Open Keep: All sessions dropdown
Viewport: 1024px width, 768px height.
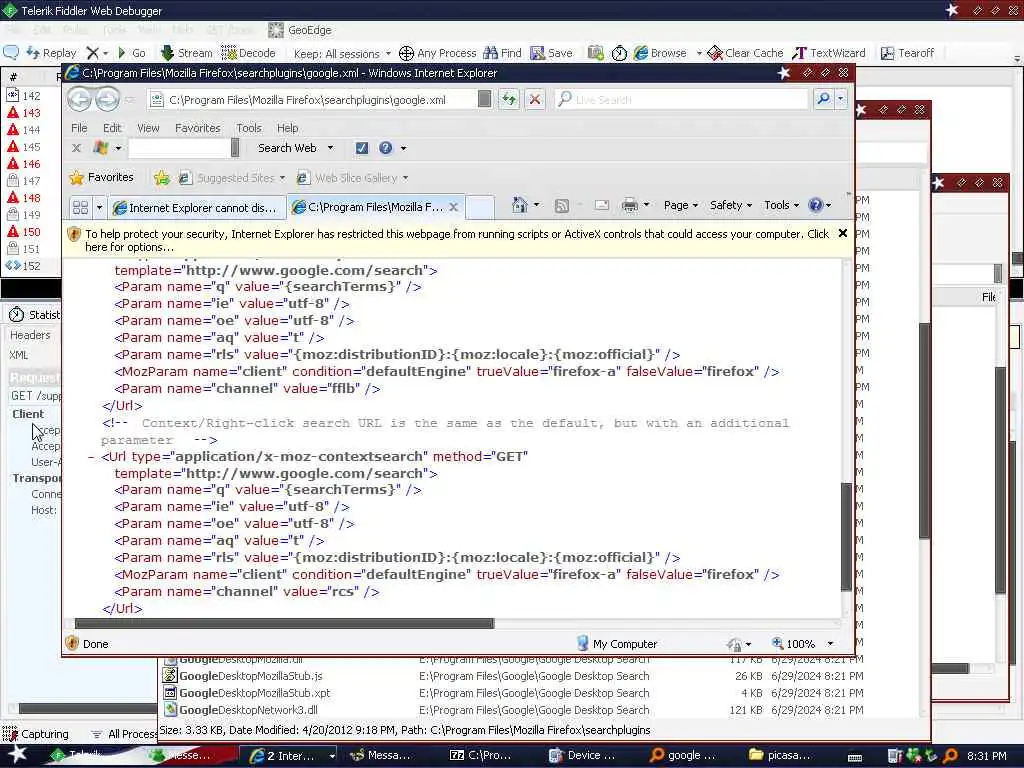342,54
